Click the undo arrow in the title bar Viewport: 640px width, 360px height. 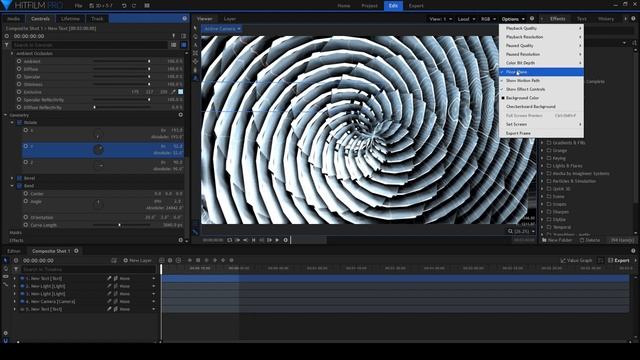(x=124, y=6)
